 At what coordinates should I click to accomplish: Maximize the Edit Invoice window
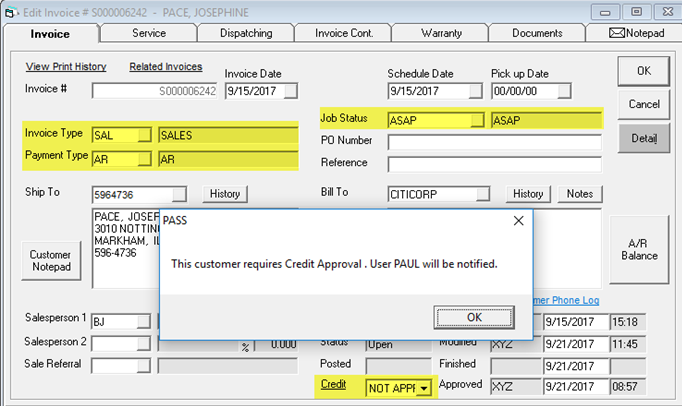click(x=636, y=12)
